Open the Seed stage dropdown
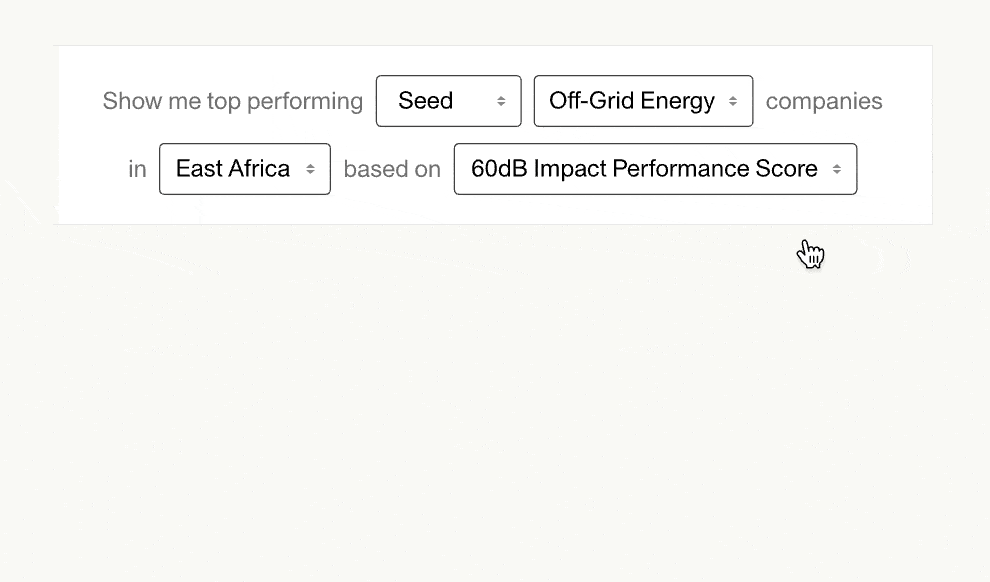Screen dimensions: 990x582 (x=448, y=101)
